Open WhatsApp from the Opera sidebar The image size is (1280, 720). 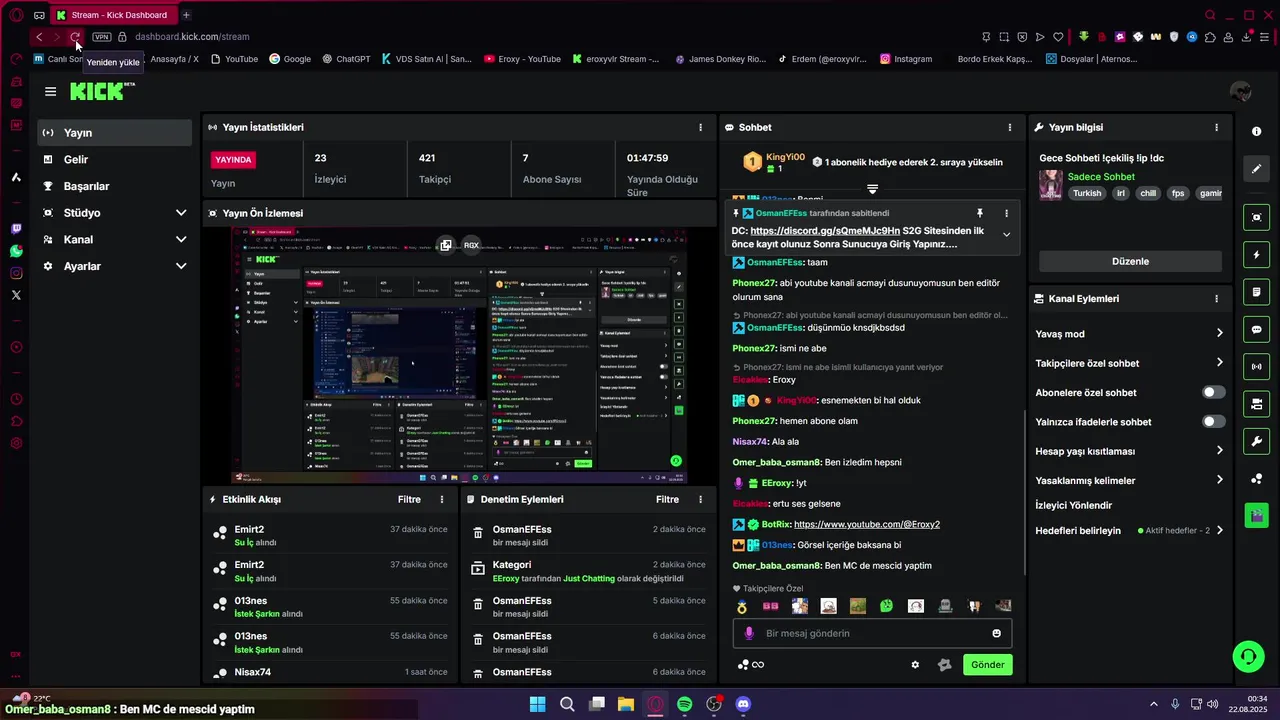coord(16,251)
